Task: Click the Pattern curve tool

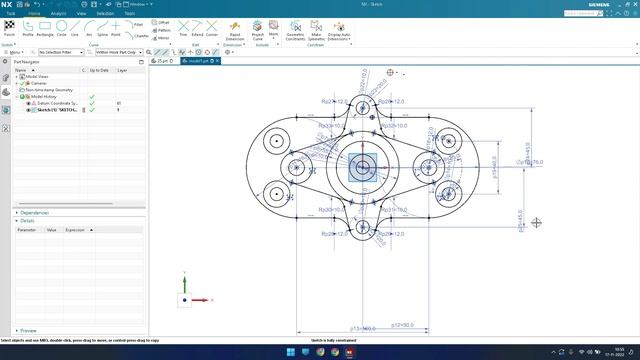Action: pyautogui.click(x=161, y=30)
